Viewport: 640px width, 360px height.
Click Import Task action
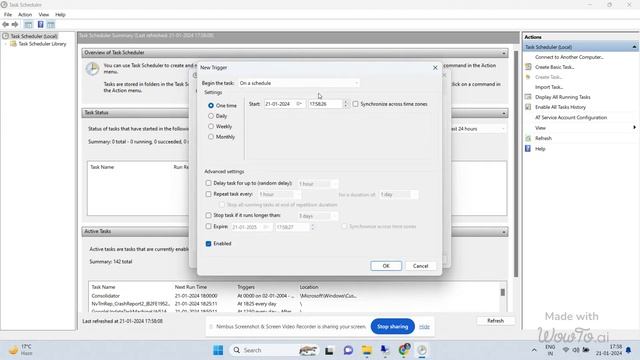coord(549,87)
